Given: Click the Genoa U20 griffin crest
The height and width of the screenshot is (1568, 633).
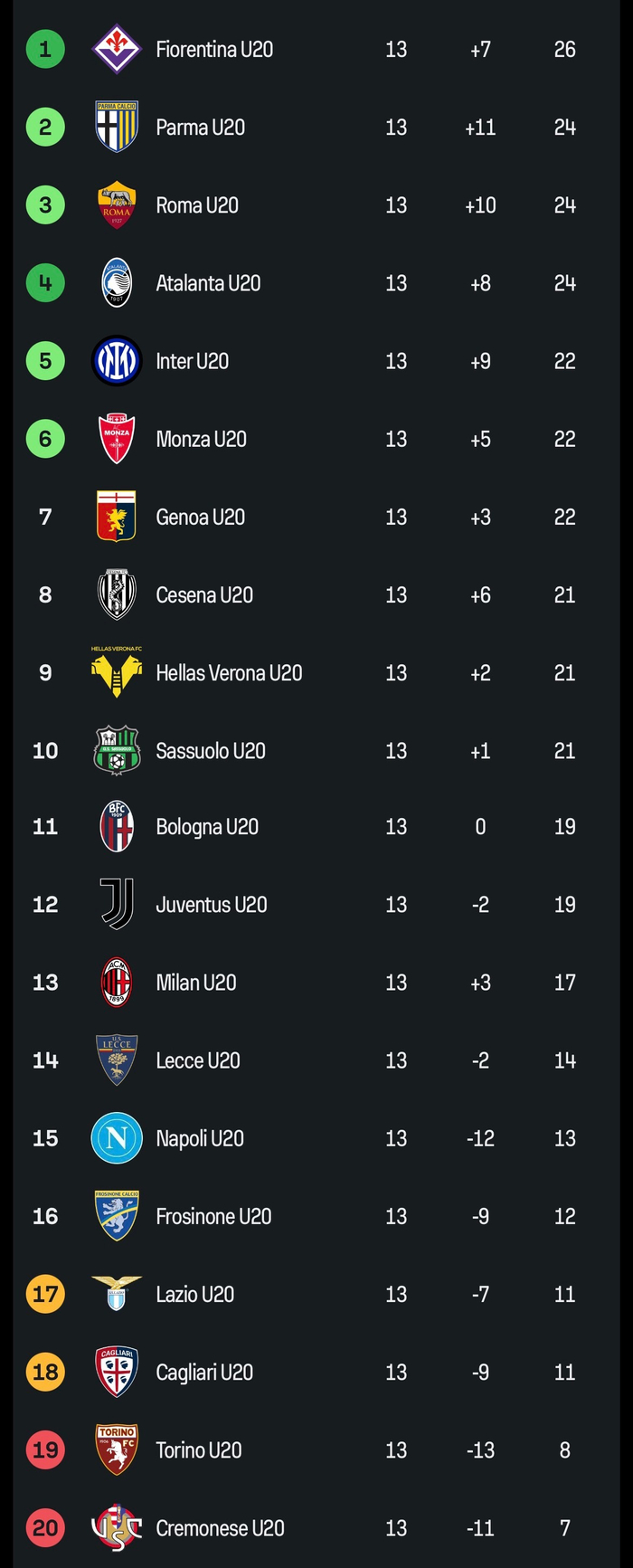Looking at the screenshot, I should coord(117,517).
